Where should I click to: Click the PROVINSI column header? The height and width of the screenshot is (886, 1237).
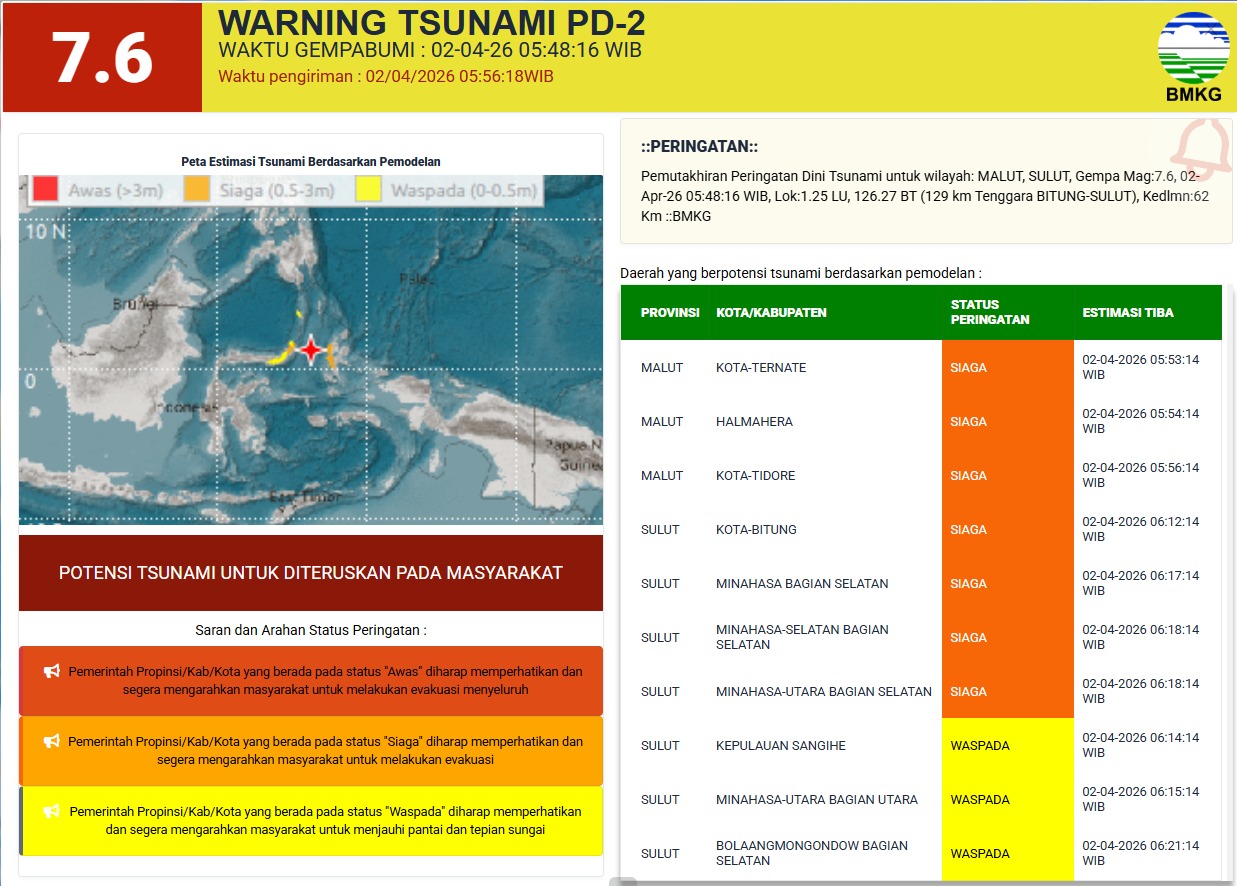[x=668, y=312]
